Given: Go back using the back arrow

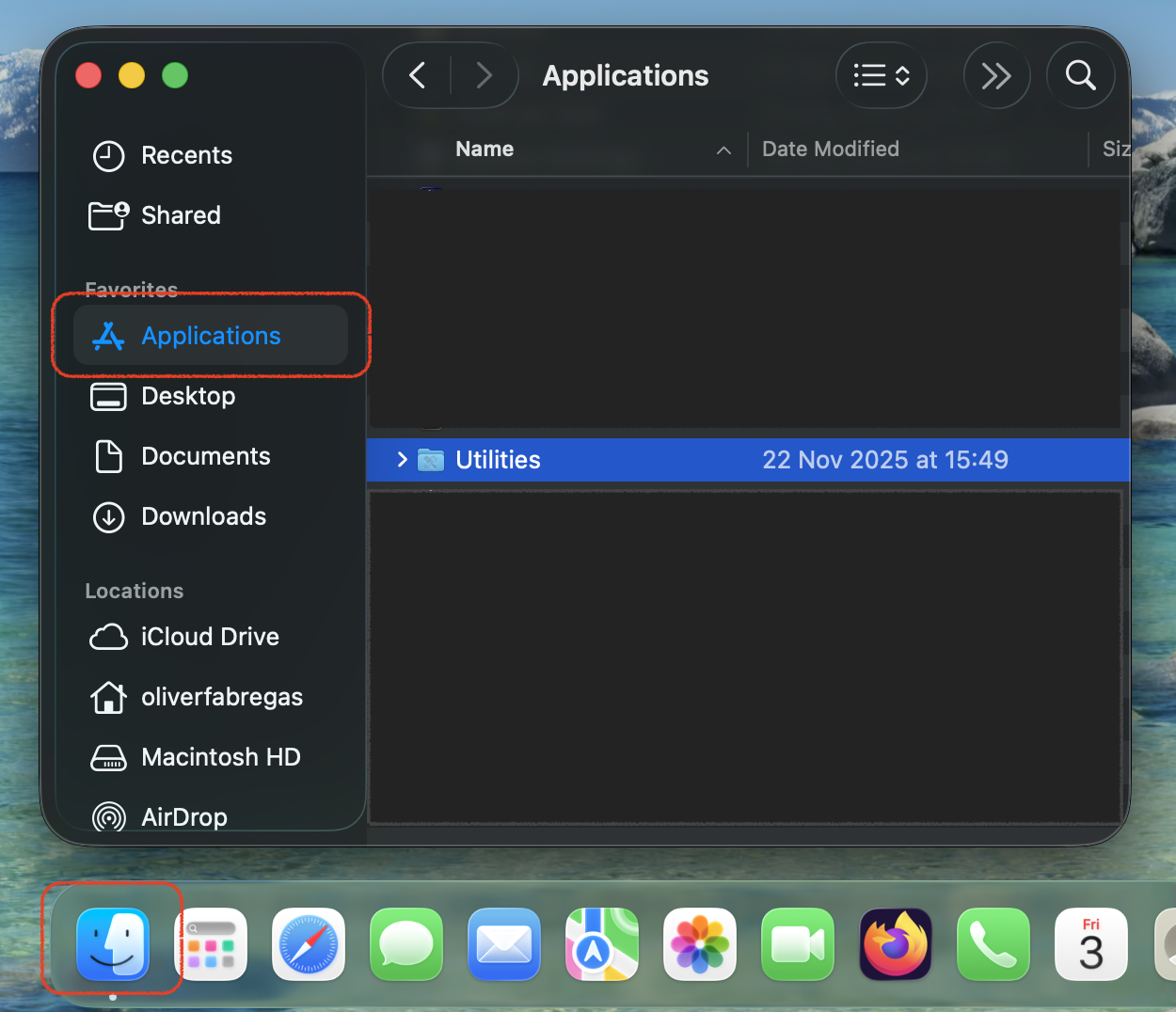Looking at the screenshot, I should tap(417, 75).
